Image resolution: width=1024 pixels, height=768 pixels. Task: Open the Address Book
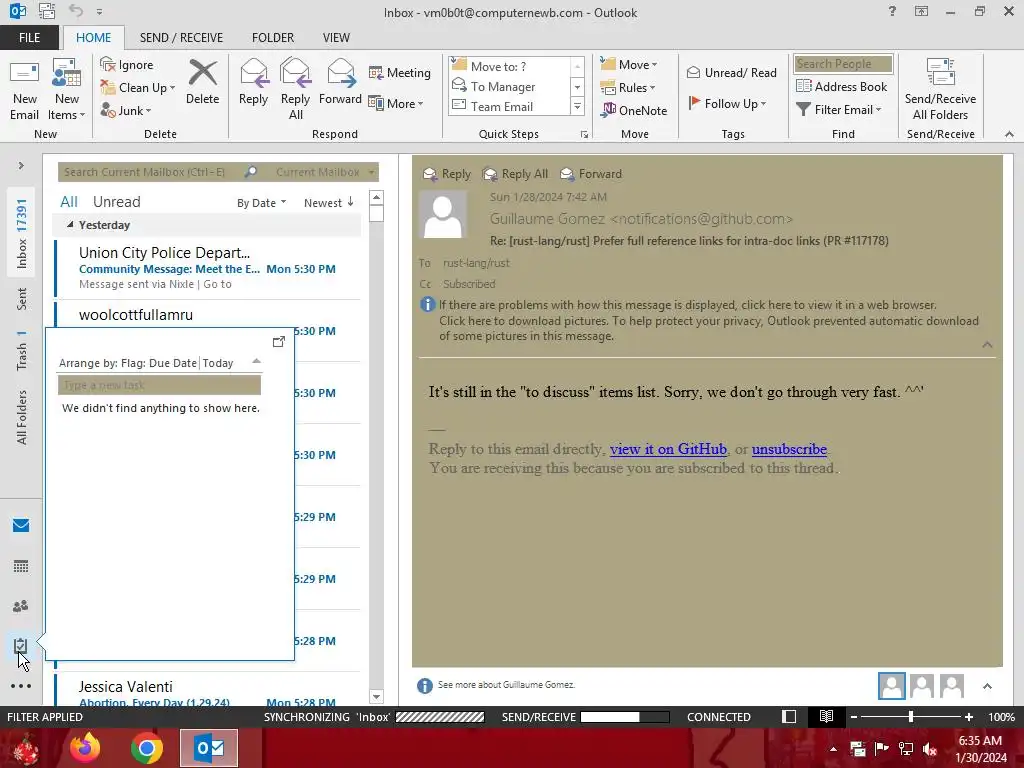(841, 86)
